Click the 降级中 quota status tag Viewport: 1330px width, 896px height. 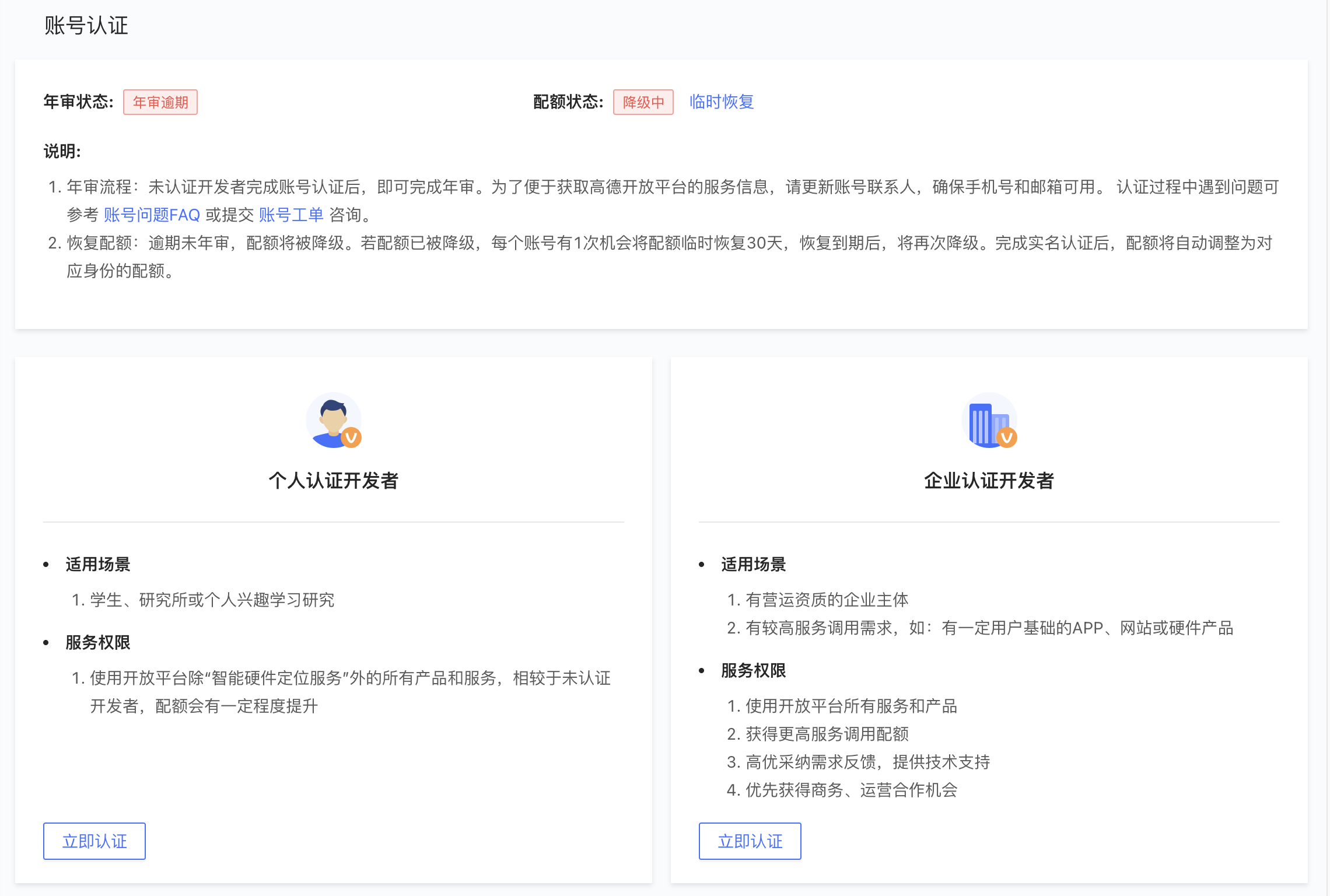pyautogui.click(x=643, y=102)
